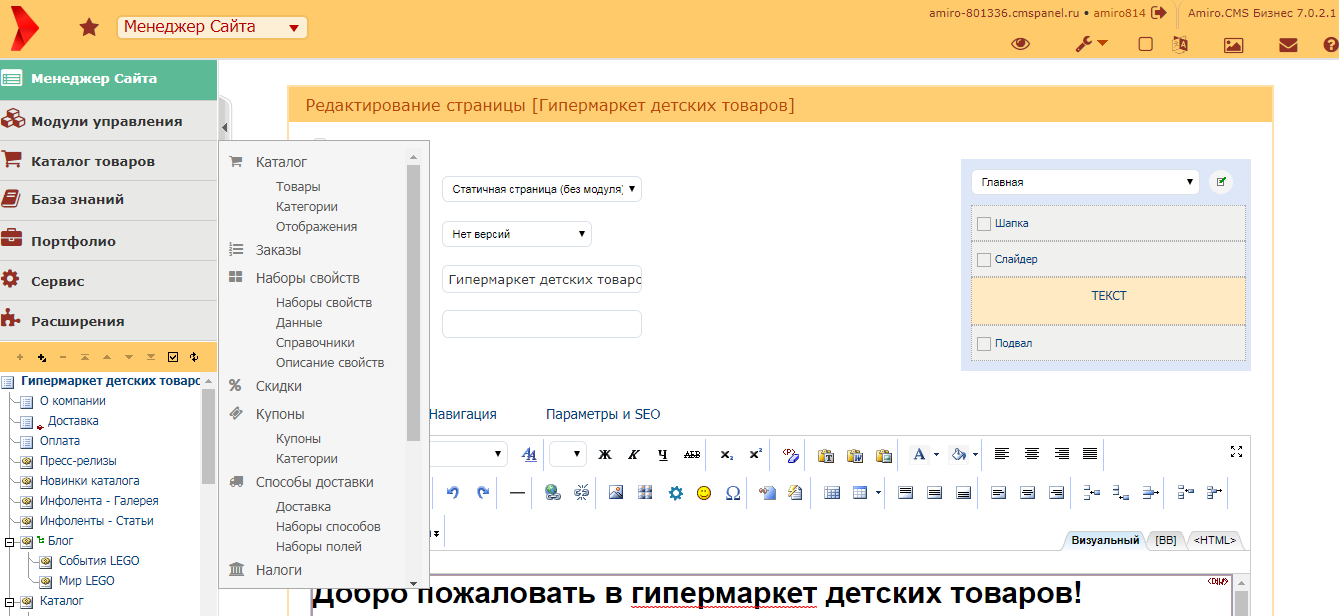Click the Insert Image icon in the editor
The image size is (1339, 616).
point(615,492)
